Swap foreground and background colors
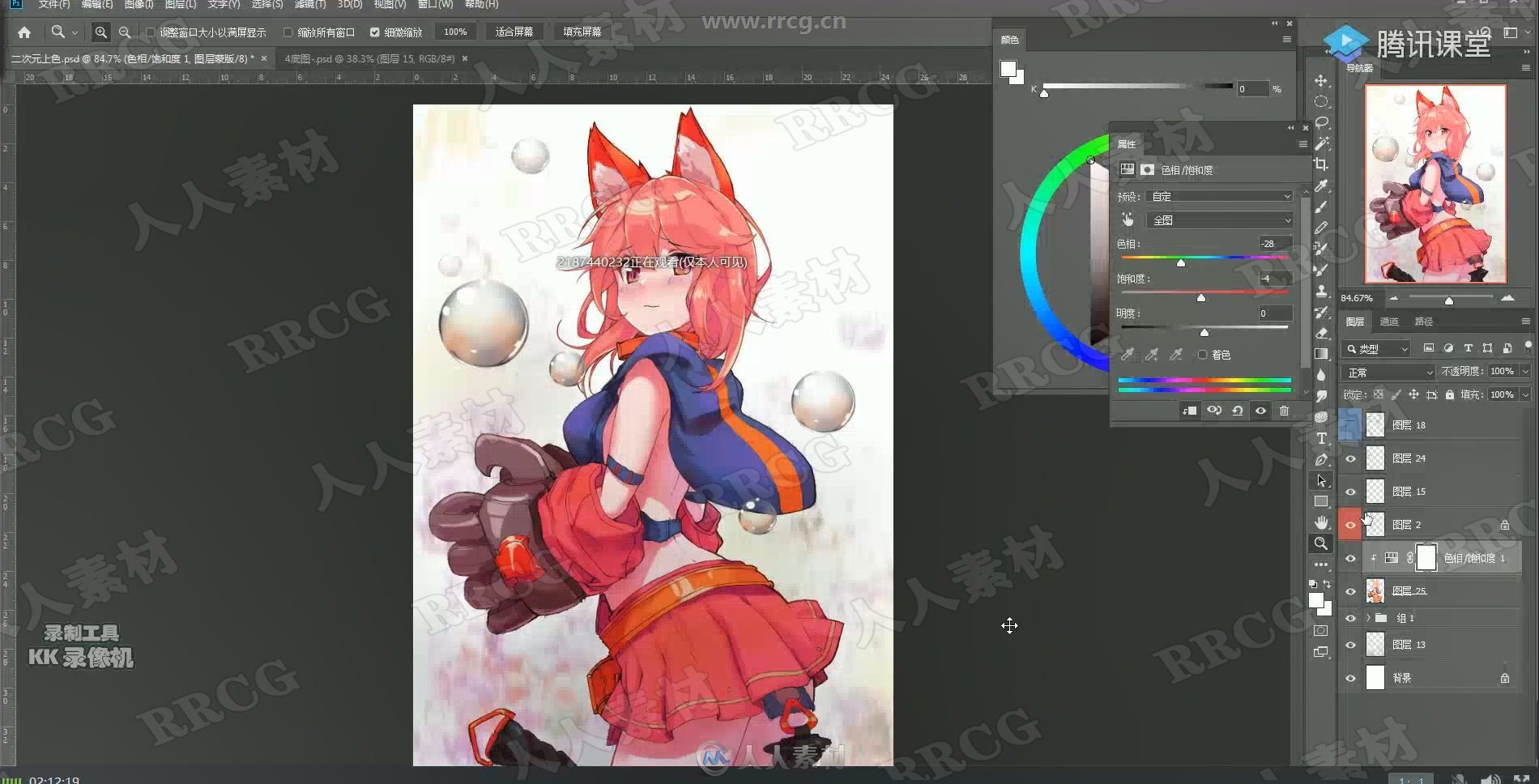Screen dimensions: 1539x784 pyautogui.click(x=1327, y=583)
